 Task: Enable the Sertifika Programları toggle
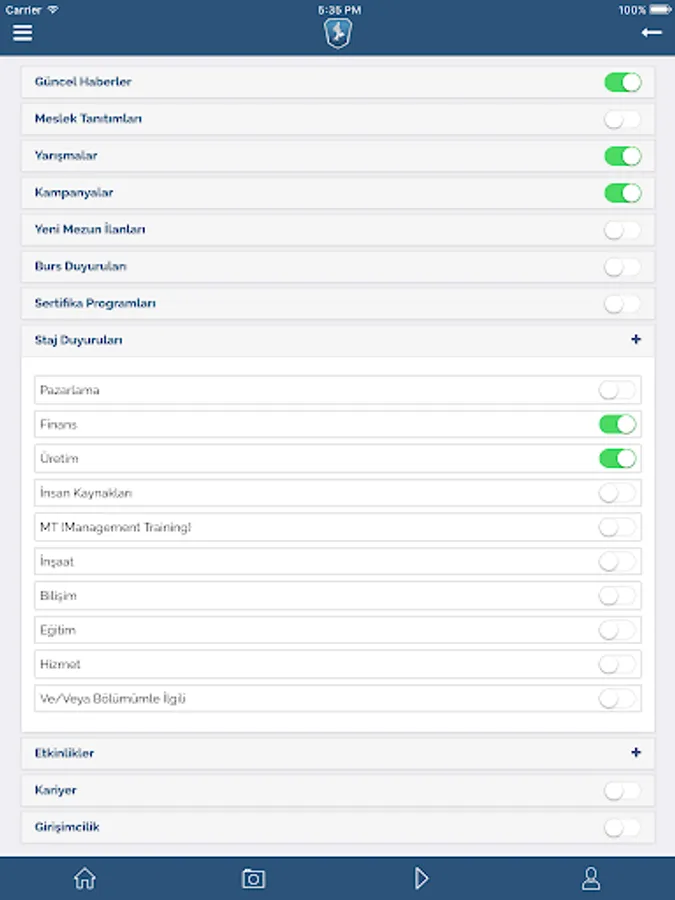623,304
